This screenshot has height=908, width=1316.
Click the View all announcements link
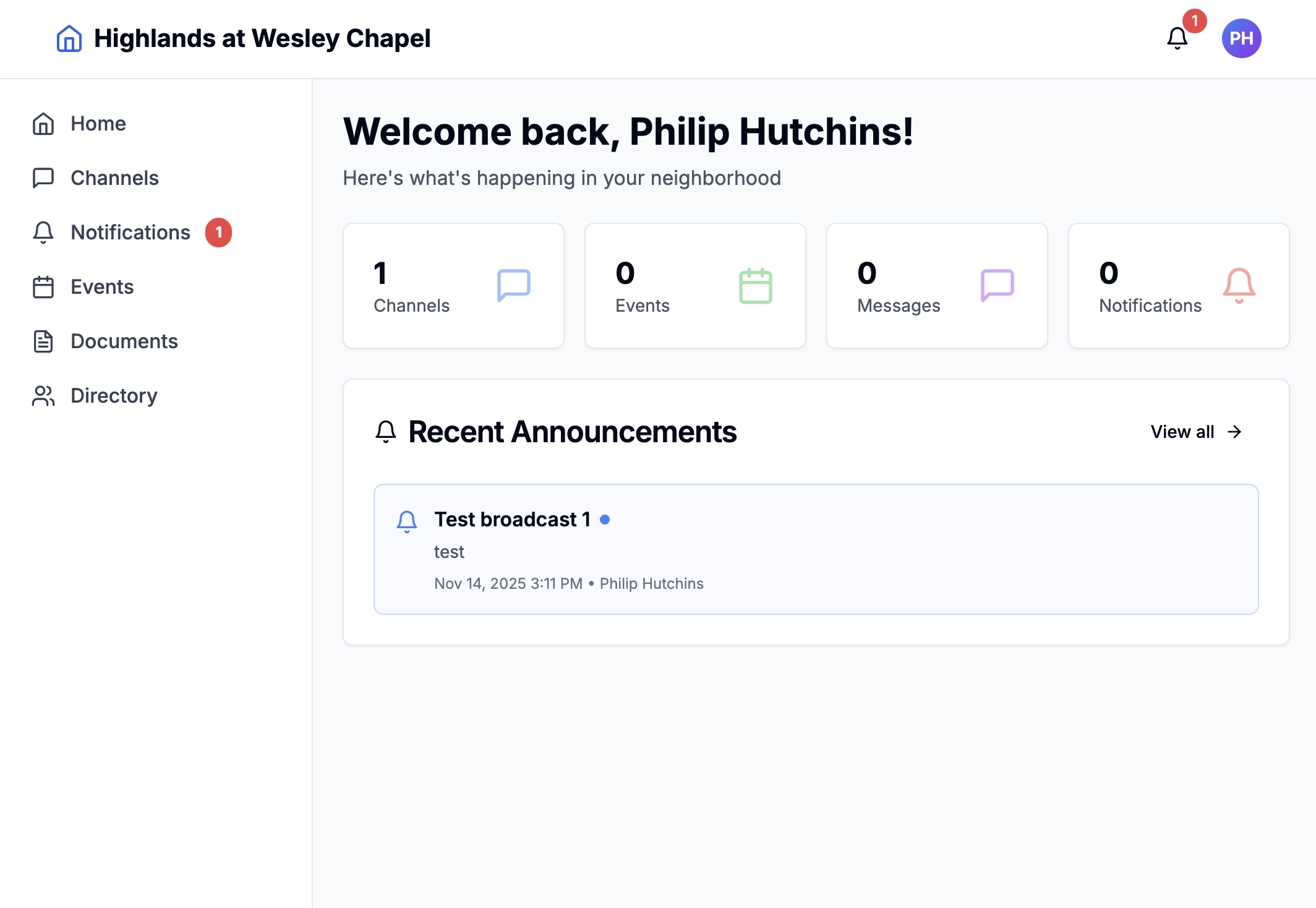point(1182,432)
